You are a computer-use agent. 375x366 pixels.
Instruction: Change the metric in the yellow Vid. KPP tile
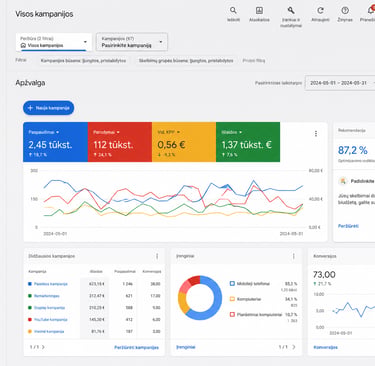click(169, 132)
